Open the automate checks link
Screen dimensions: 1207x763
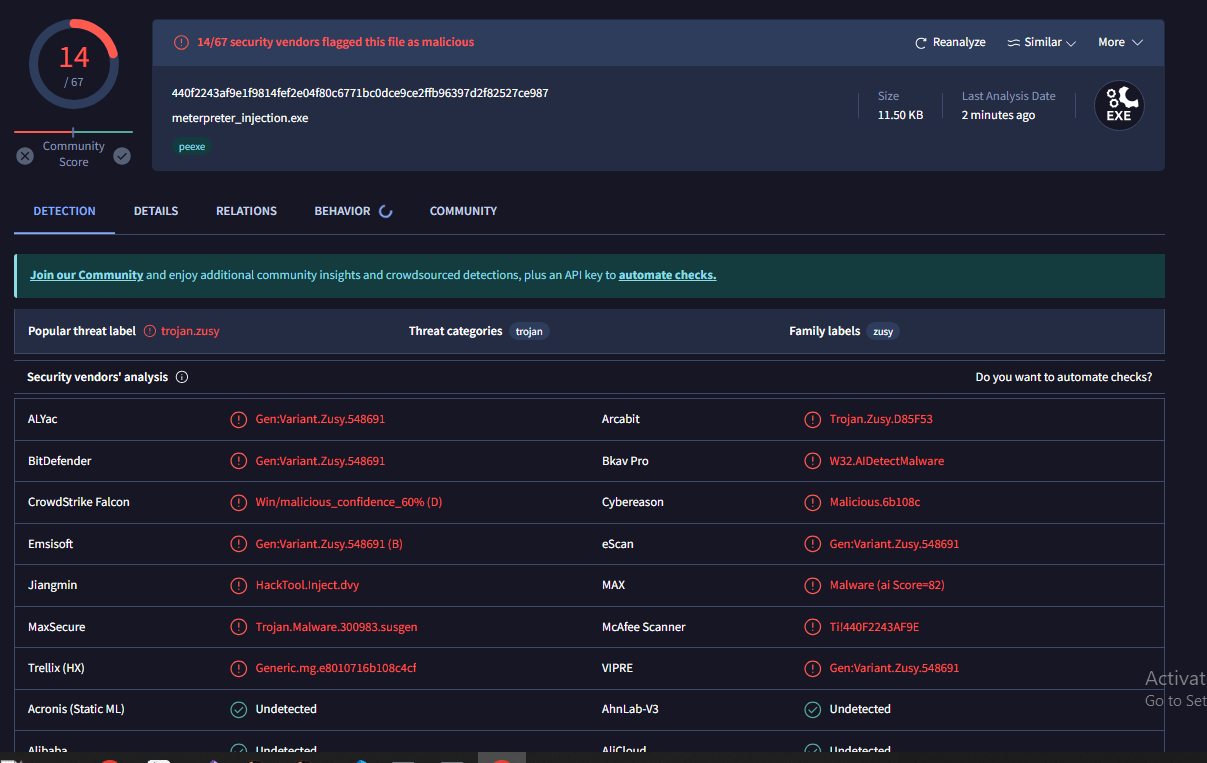coord(667,275)
